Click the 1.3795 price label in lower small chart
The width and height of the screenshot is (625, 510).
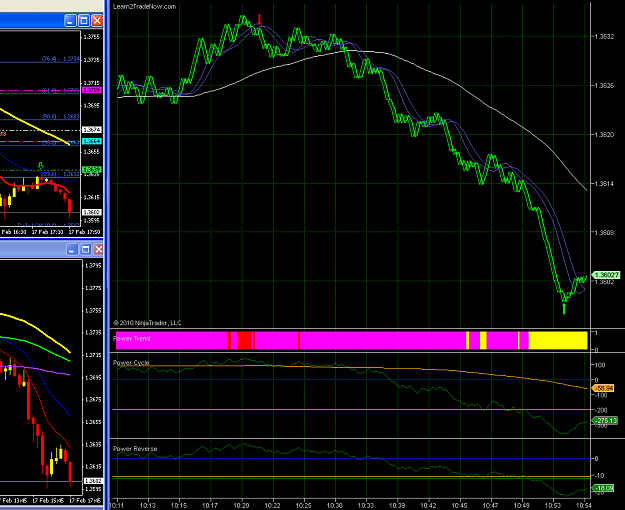pyautogui.click(x=94, y=266)
